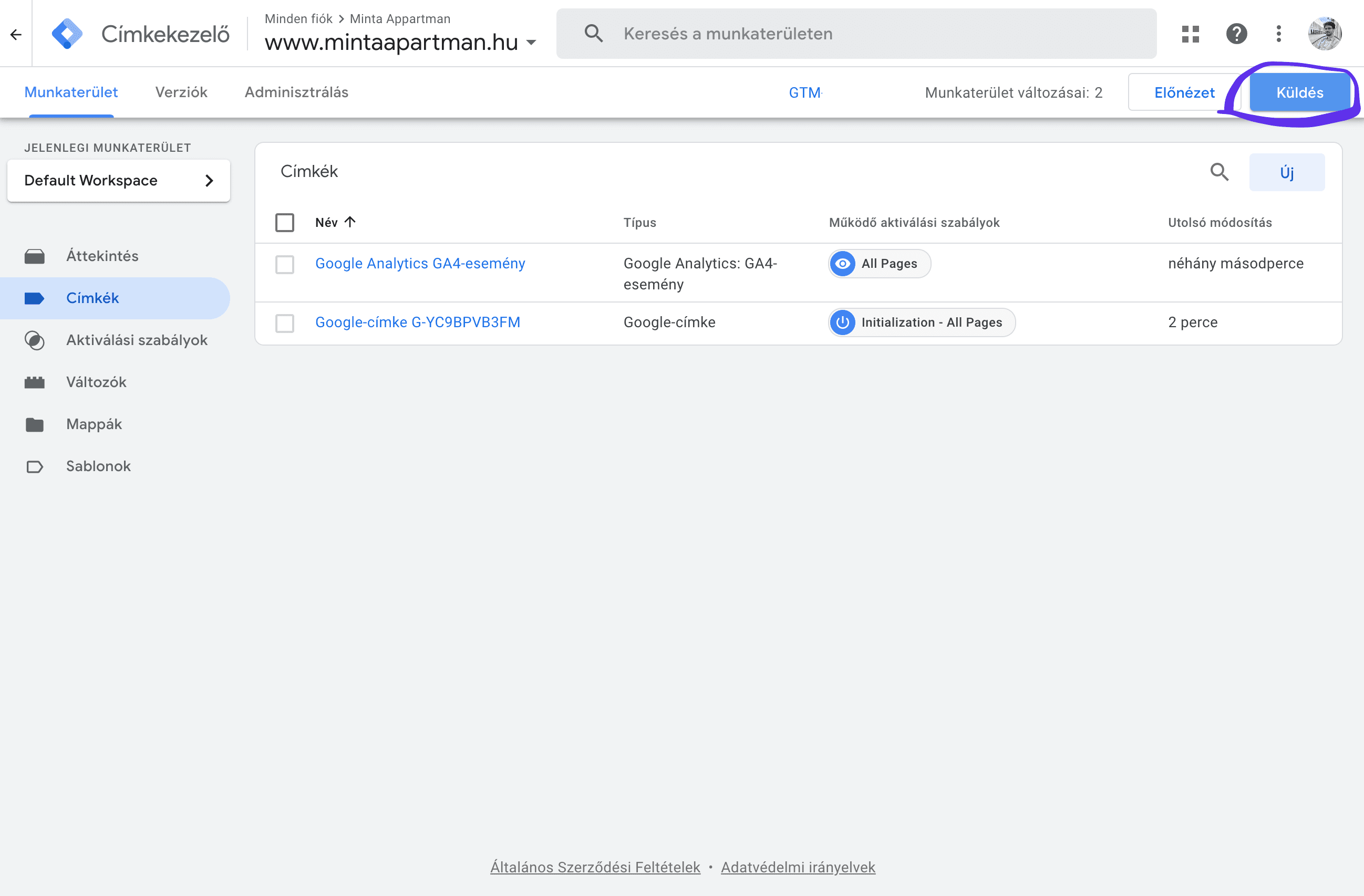Click the Működő aktiválási szabályok header
The width and height of the screenshot is (1364, 896).
tap(914, 222)
